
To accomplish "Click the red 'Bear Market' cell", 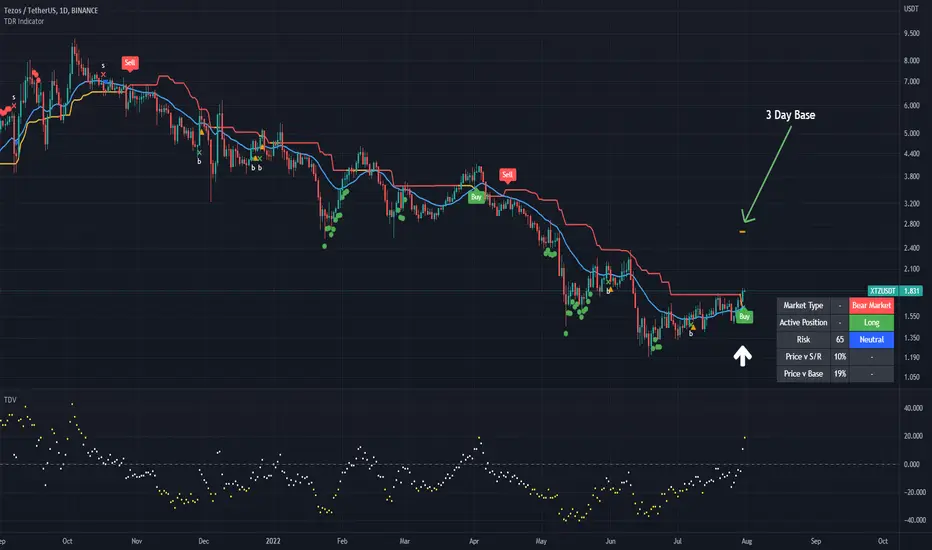I will pyautogui.click(x=871, y=306).
